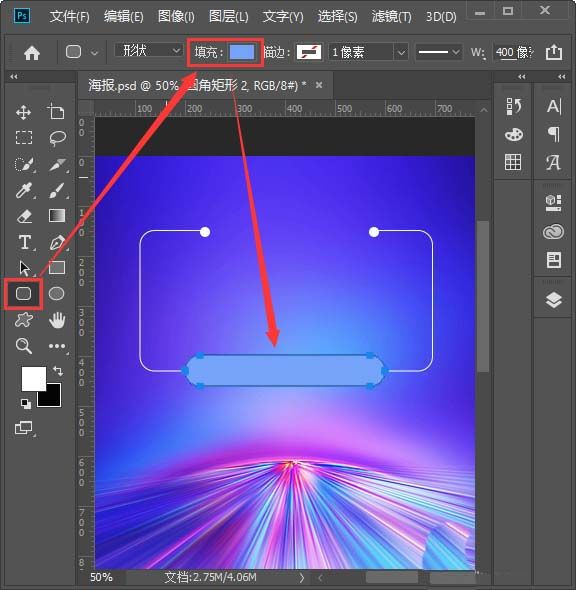Open the stroke line style dropdown

[x=439, y=52]
